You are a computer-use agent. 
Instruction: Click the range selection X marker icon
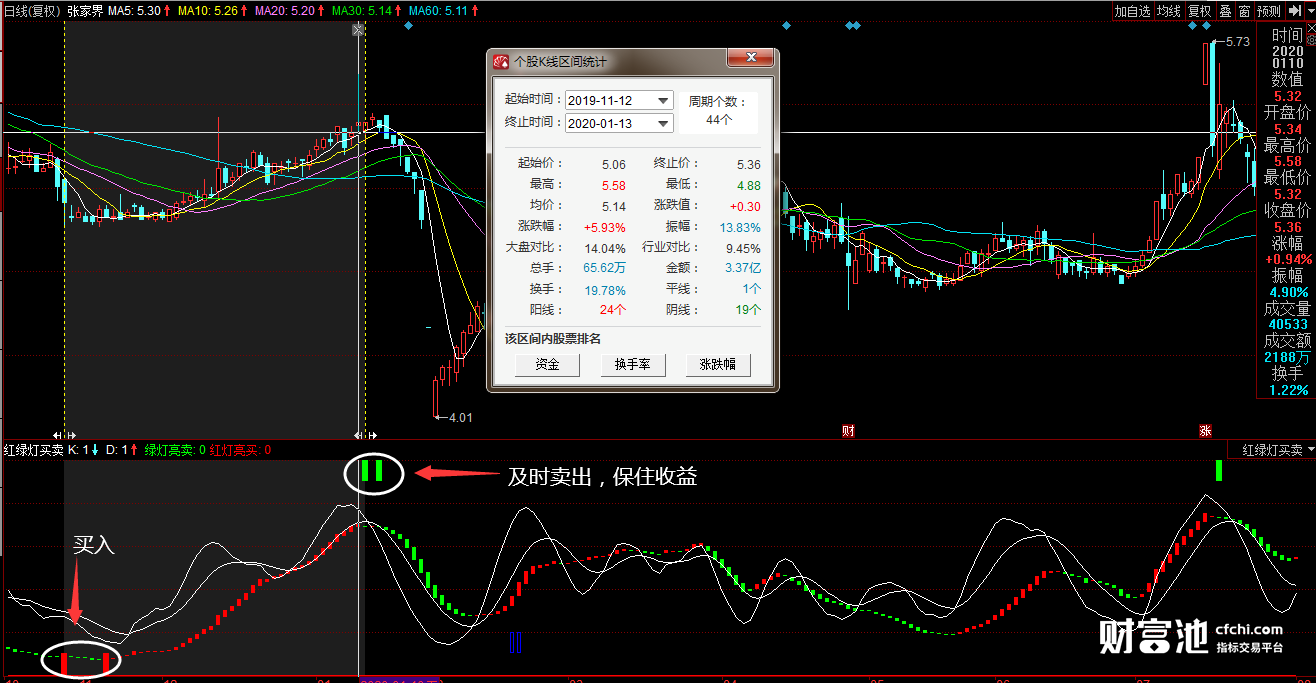[358, 31]
